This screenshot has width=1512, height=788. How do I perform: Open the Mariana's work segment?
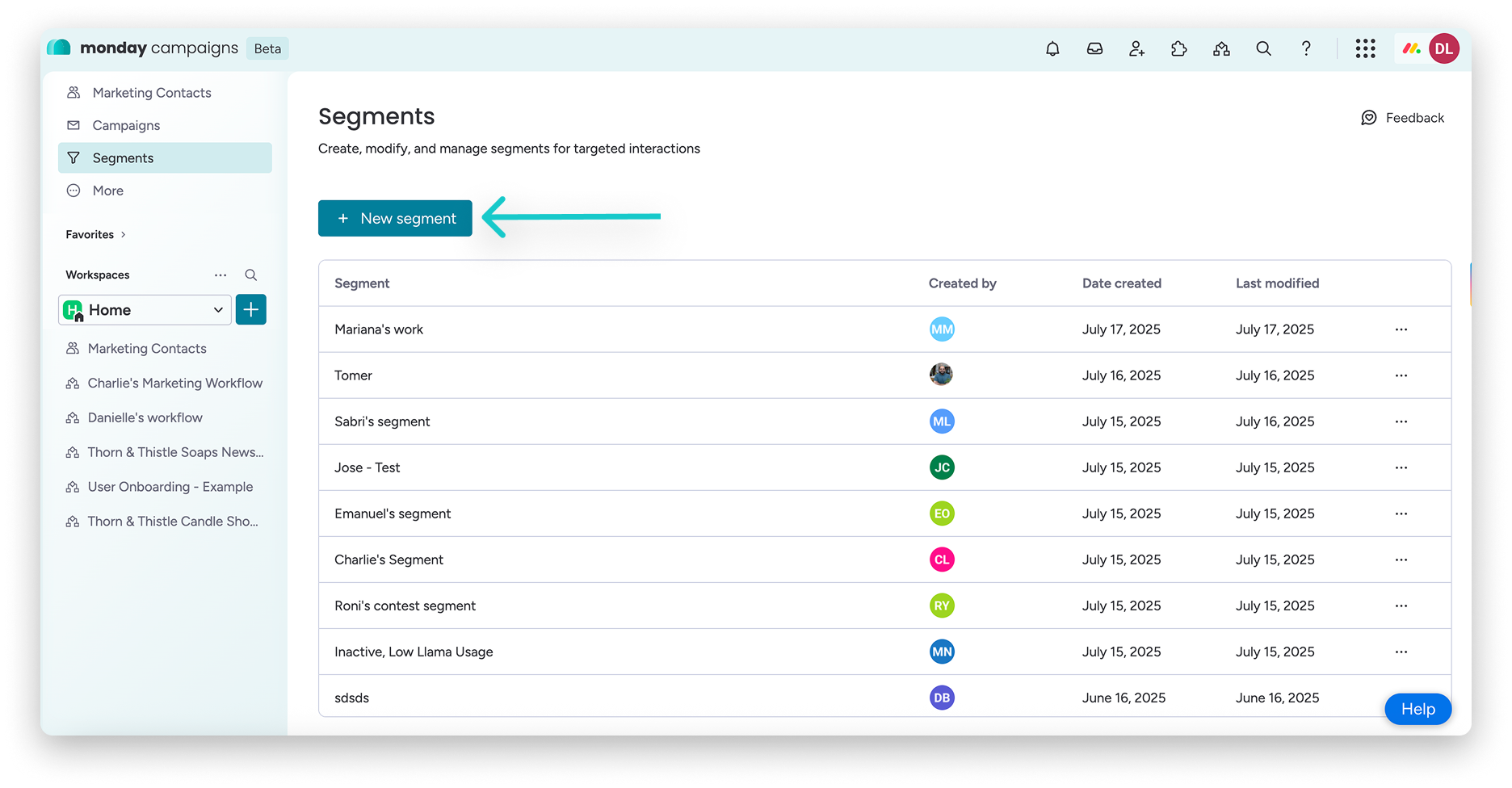tap(379, 329)
